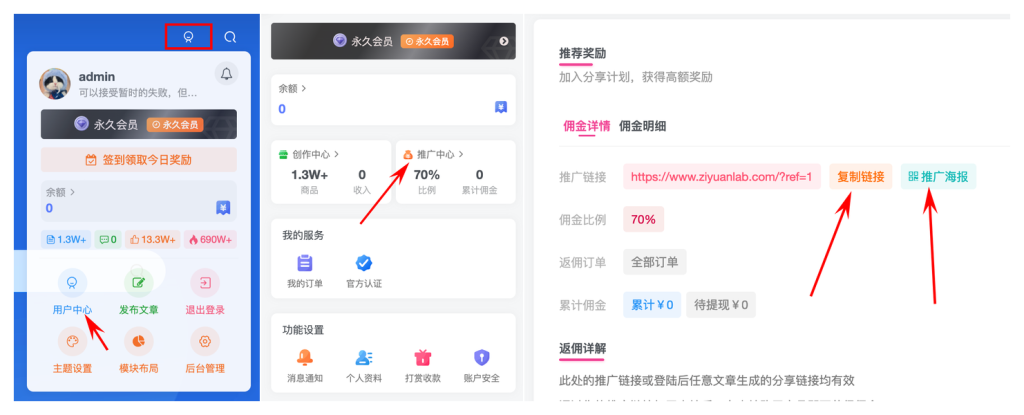This screenshot has height=415, width=1024.
Task: Click the admin avatar picture
Action: coord(55,84)
